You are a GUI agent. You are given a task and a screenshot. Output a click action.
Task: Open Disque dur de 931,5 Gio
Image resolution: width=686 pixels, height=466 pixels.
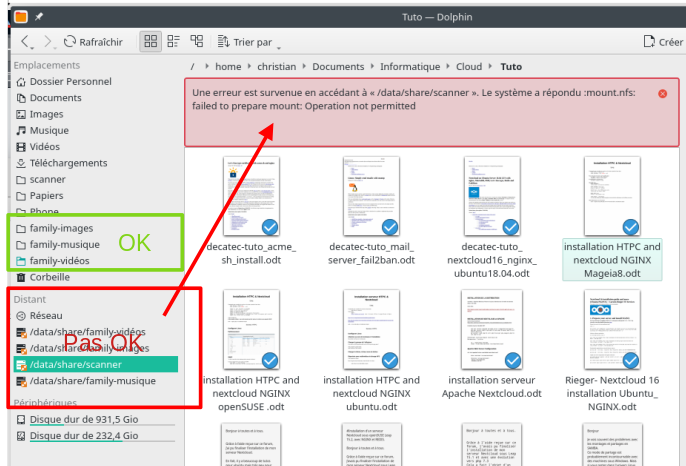pyautogui.click(x=95, y=419)
